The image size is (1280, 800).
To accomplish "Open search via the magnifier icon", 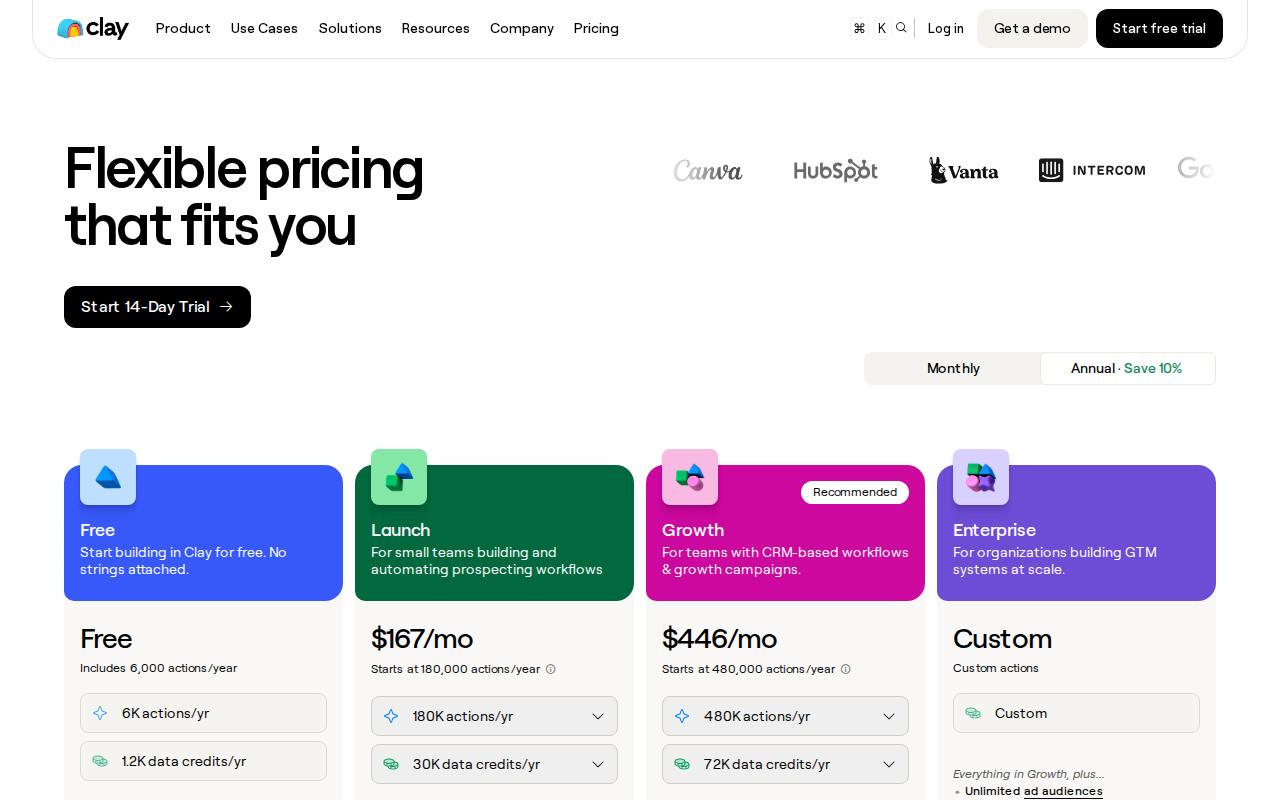I will point(901,28).
